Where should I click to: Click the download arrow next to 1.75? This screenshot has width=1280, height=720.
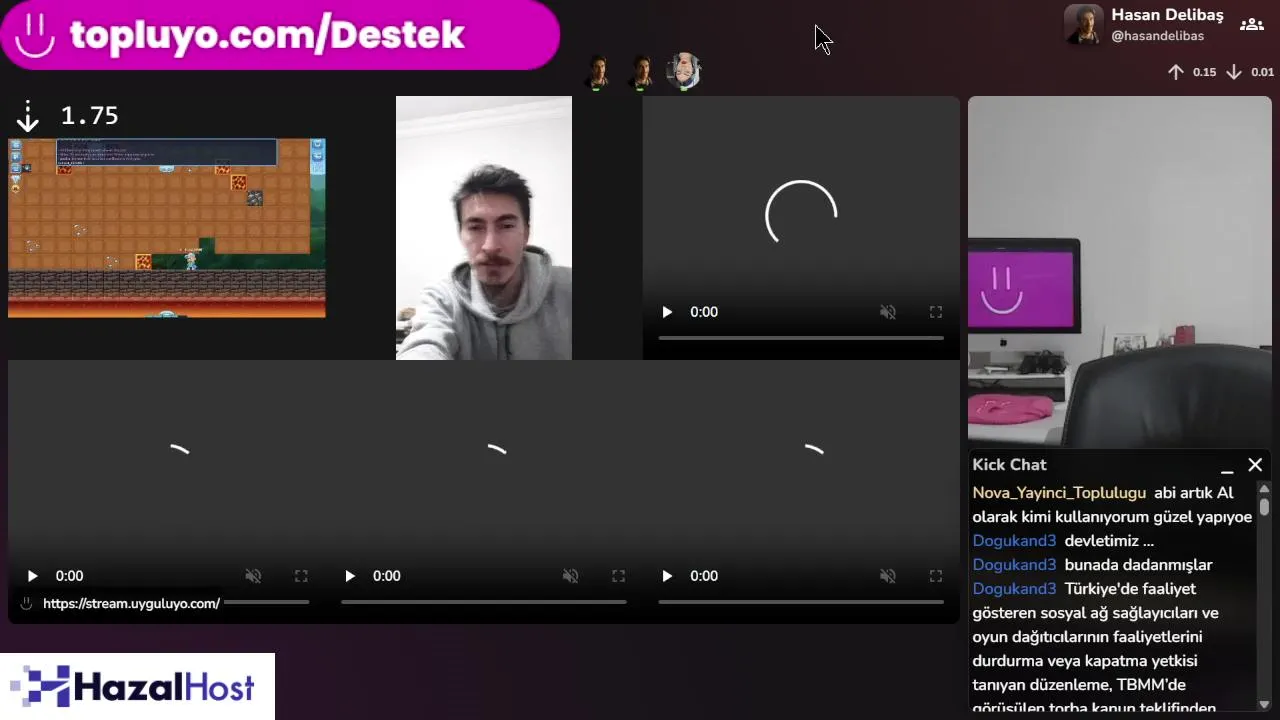coord(28,116)
